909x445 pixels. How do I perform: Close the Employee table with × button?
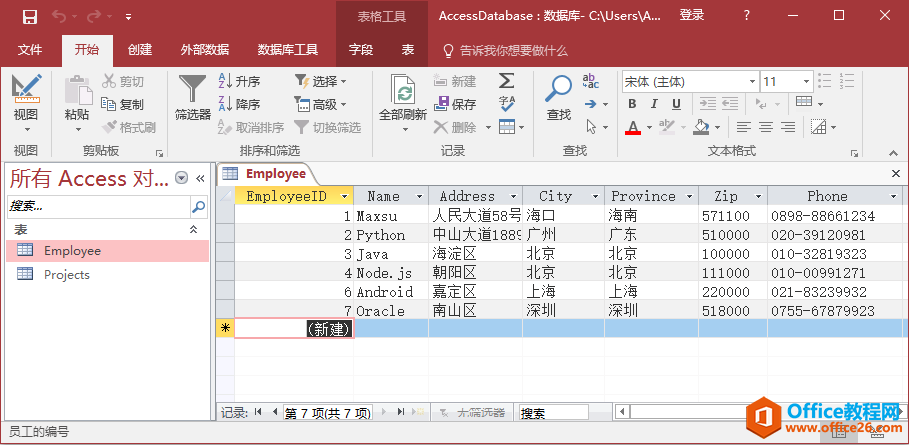coord(896,173)
